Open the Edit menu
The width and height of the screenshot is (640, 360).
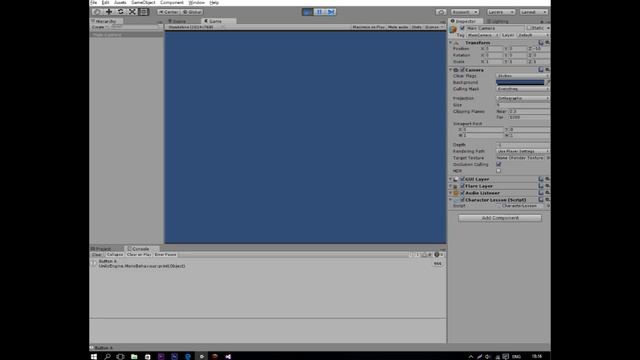(105, 2)
